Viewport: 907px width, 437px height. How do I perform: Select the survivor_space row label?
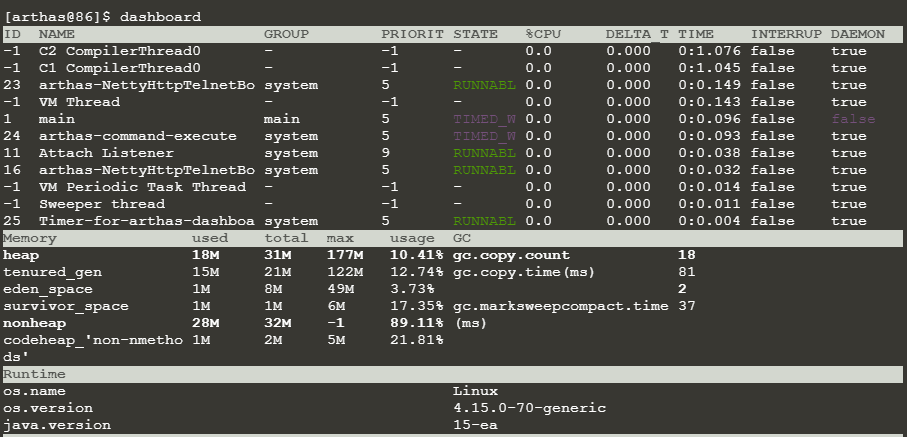coord(66,306)
